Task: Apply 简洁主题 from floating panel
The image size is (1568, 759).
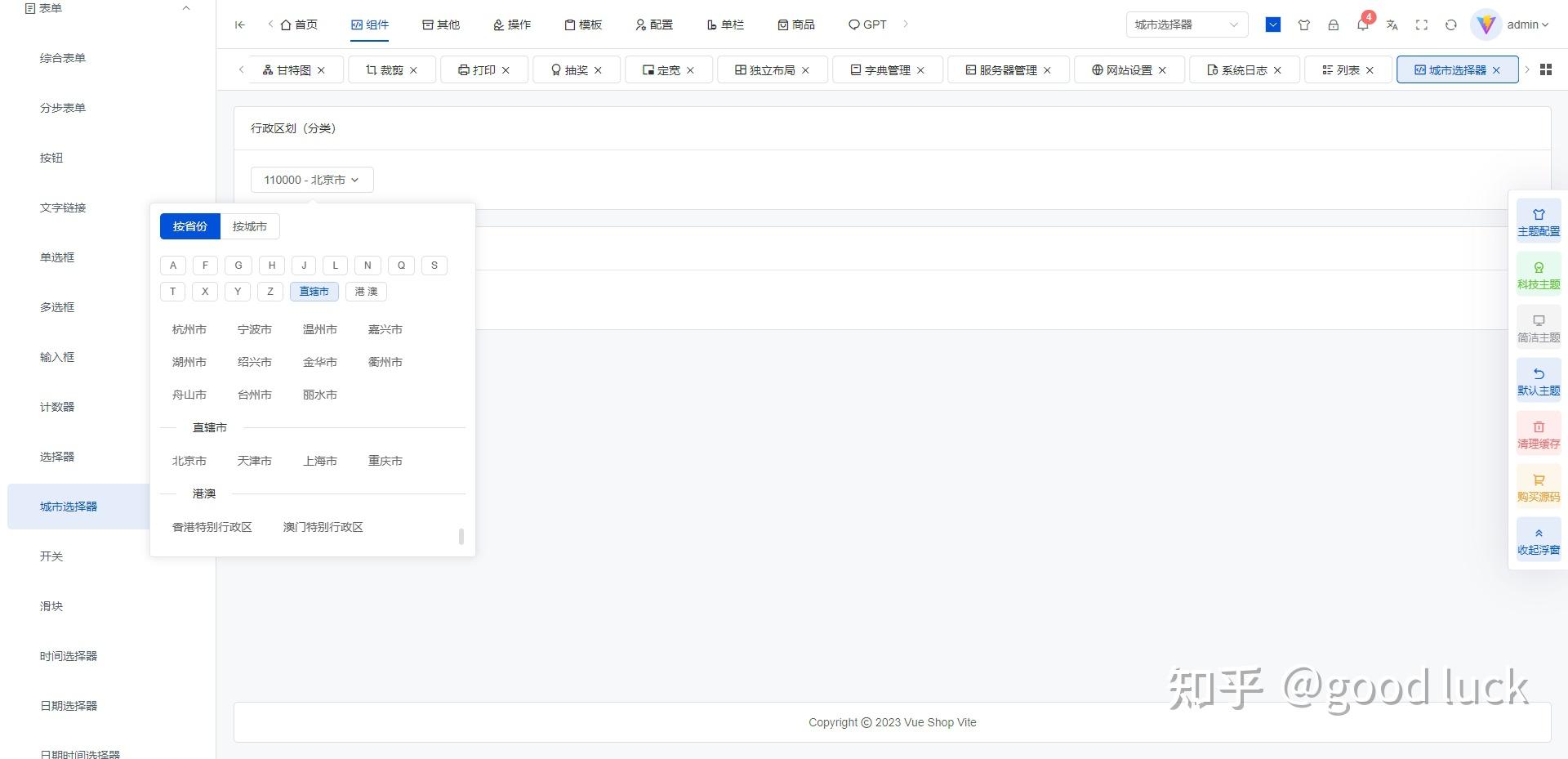Action: [1539, 328]
